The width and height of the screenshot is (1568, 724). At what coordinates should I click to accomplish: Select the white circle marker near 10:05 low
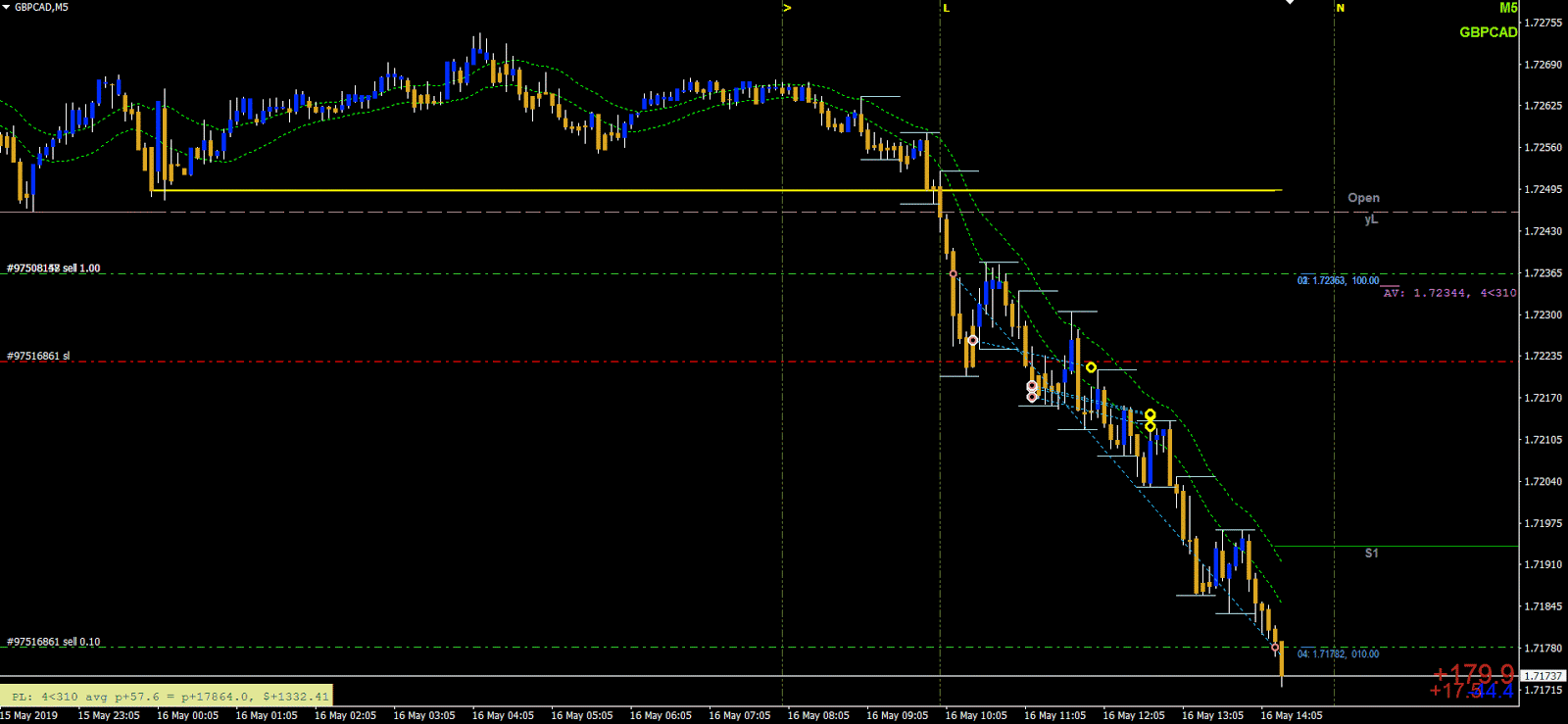click(972, 341)
